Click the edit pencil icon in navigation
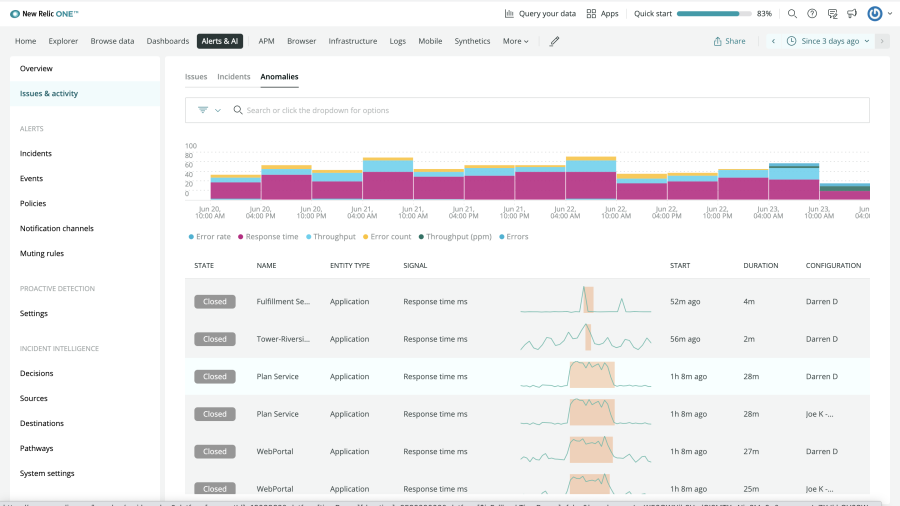 tap(554, 41)
